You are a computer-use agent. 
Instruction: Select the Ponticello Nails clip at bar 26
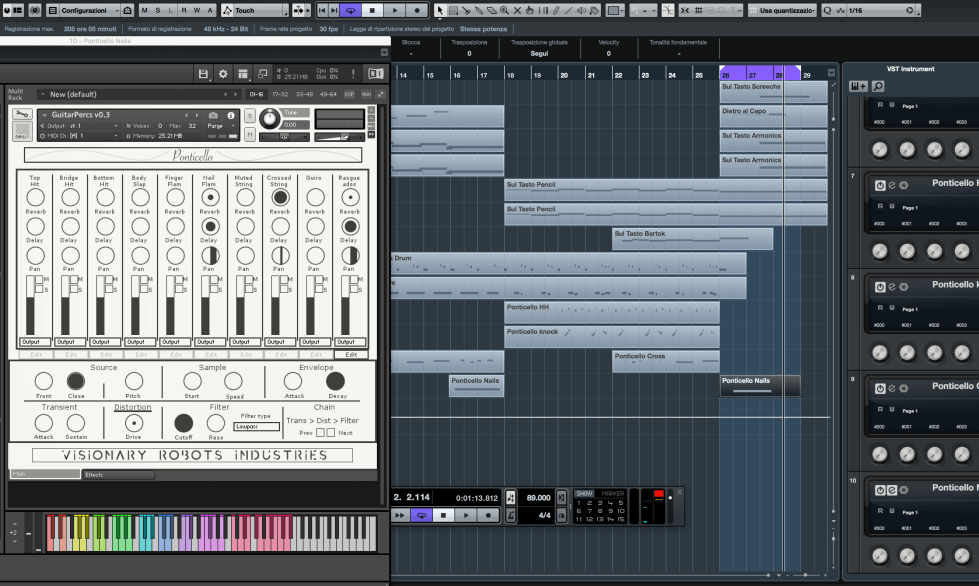pyautogui.click(x=759, y=386)
